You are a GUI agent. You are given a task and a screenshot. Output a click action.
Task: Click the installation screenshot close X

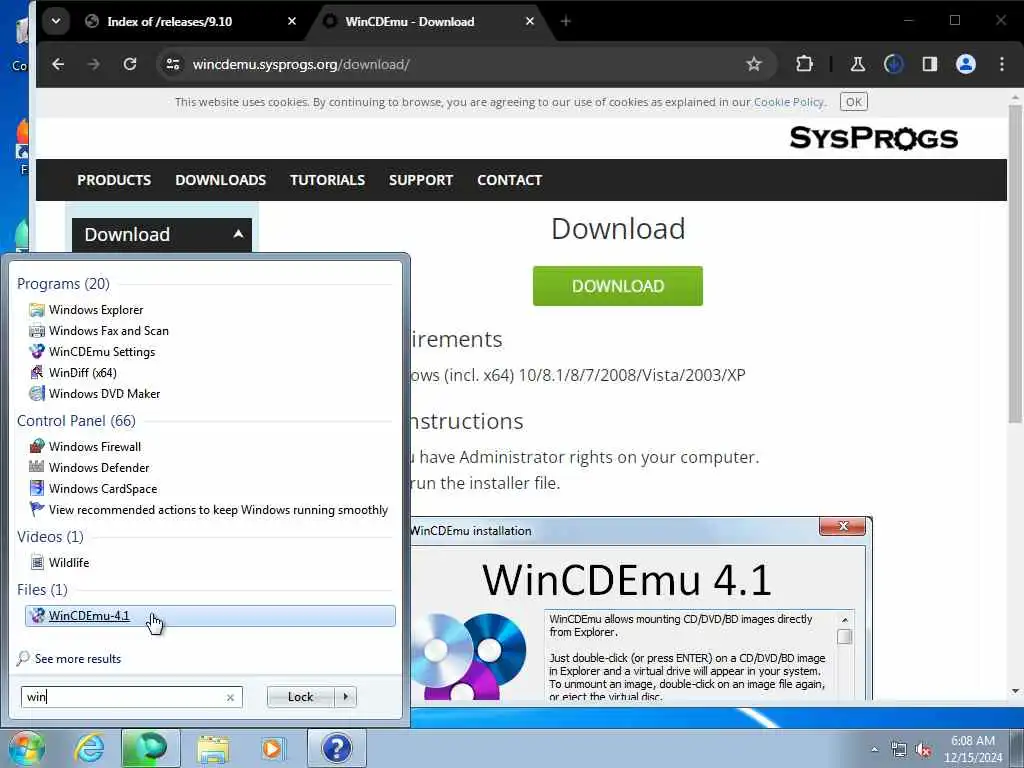click(x=842, y=526)
